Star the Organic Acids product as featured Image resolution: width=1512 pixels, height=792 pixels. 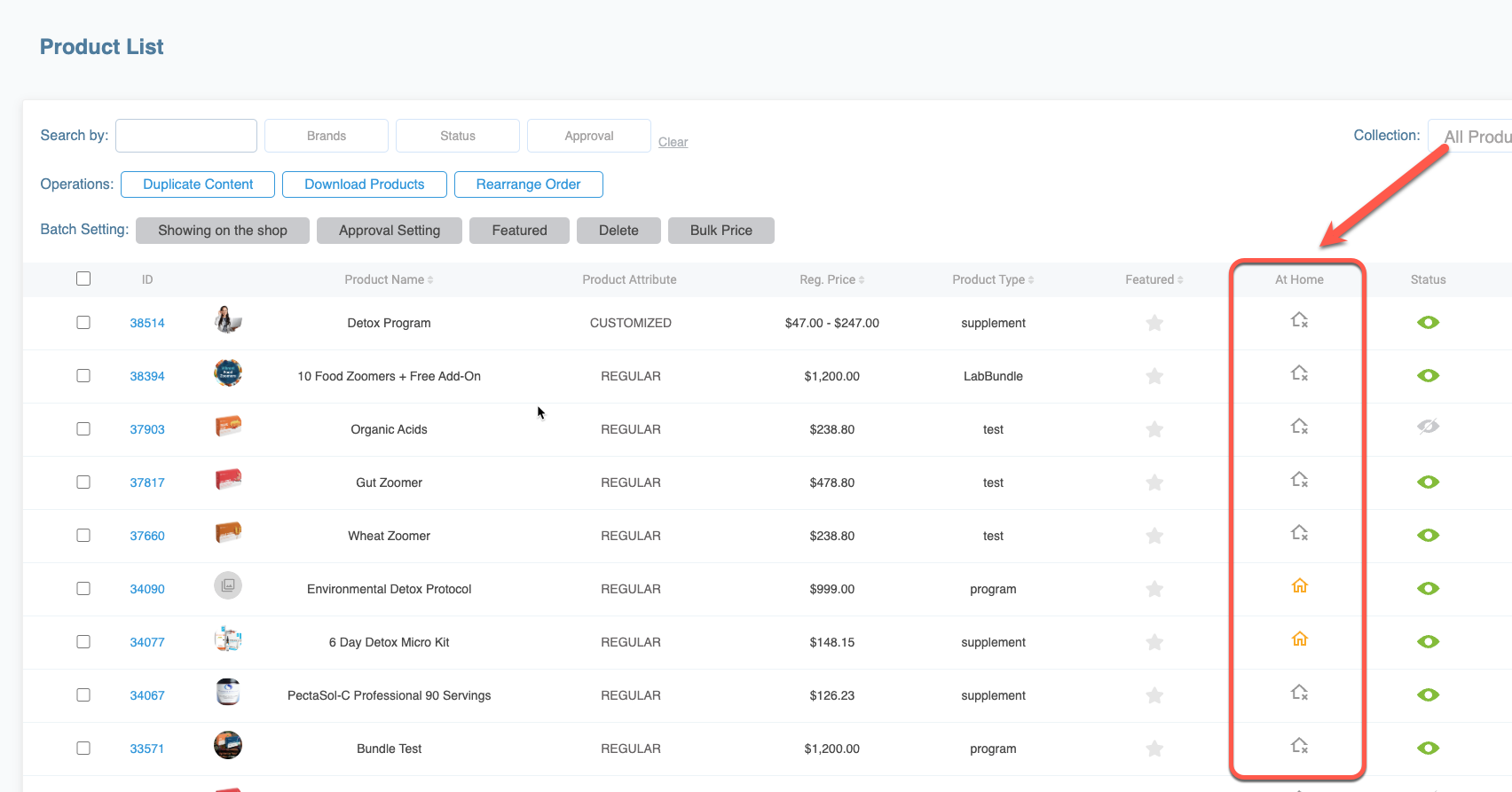pos(1154,429)
